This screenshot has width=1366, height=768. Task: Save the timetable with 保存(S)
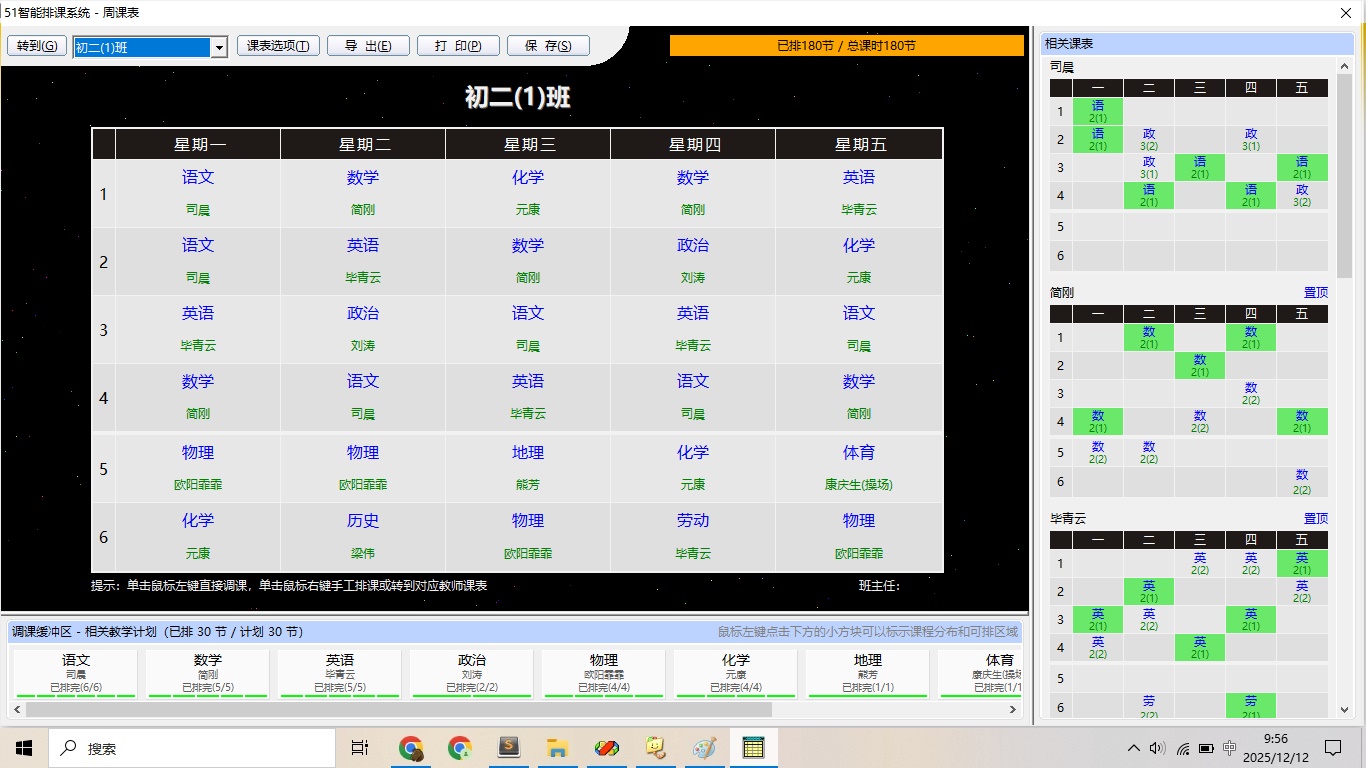pyautogui.click(x=548, y=46)
